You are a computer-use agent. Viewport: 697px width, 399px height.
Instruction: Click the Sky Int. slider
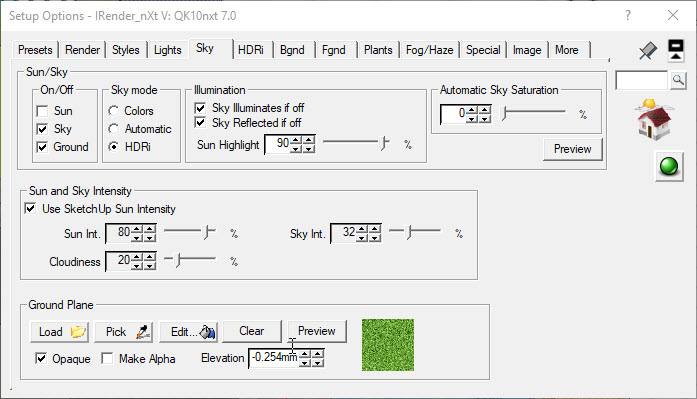coord(415,231)
